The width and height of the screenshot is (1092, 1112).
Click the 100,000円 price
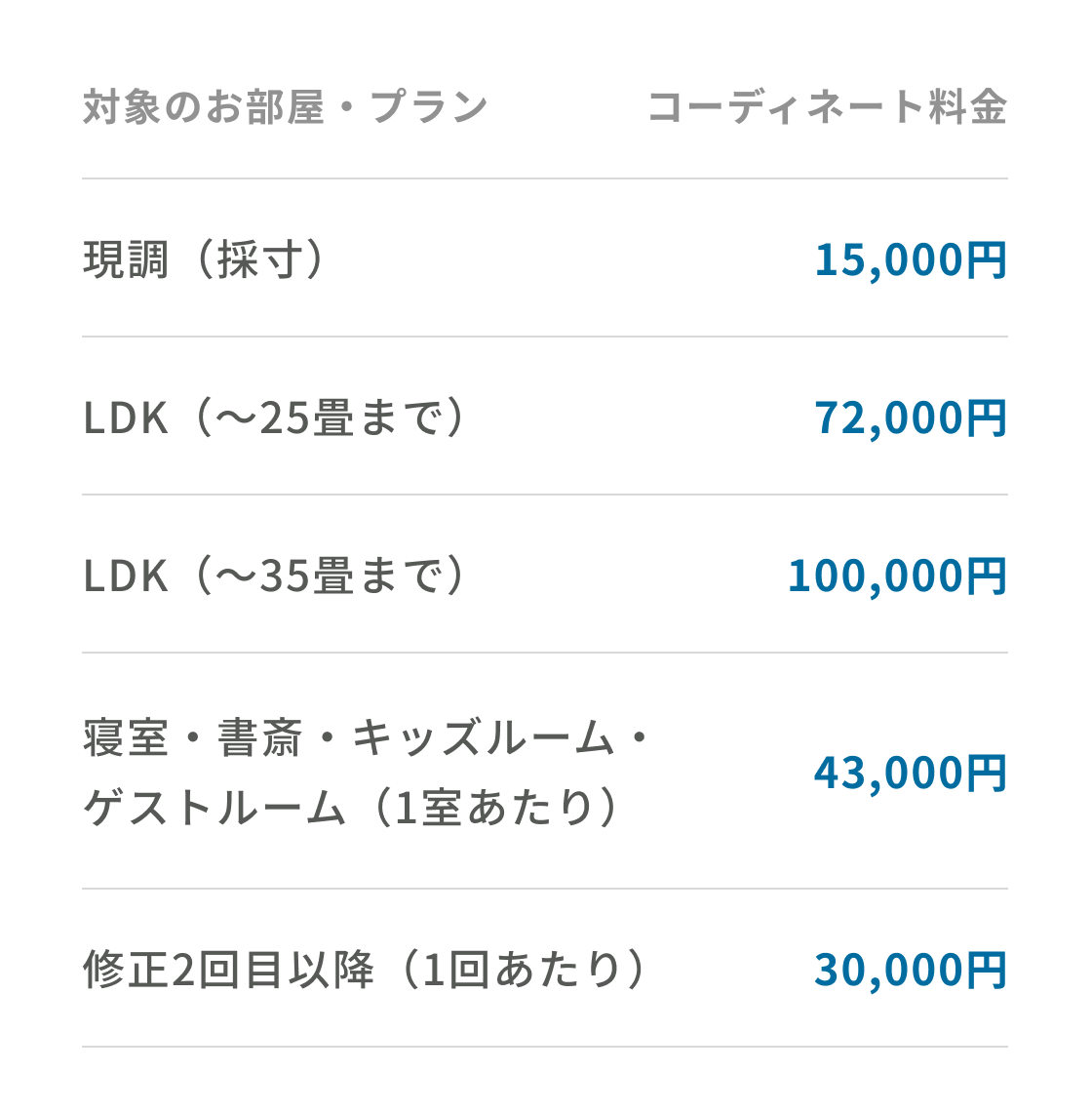898,576
